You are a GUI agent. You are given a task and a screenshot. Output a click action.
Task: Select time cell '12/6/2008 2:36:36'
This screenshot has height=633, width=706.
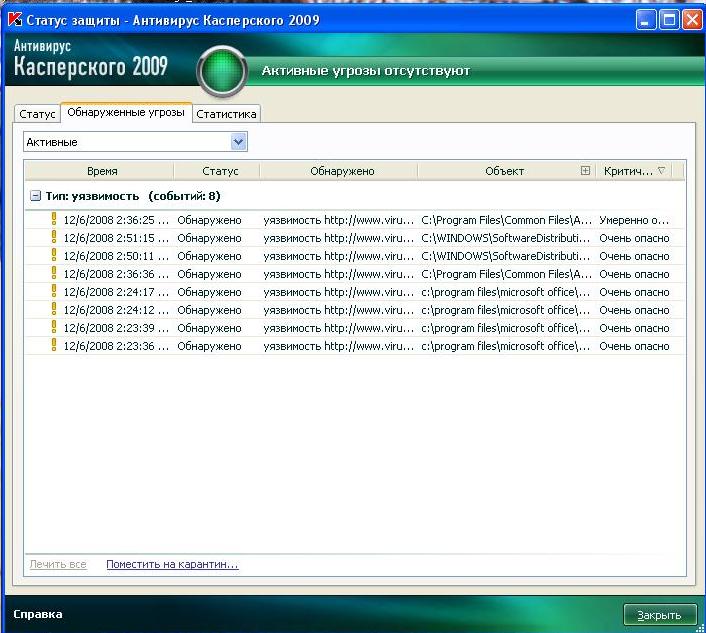pyautogui.click(x=116, y=274)
